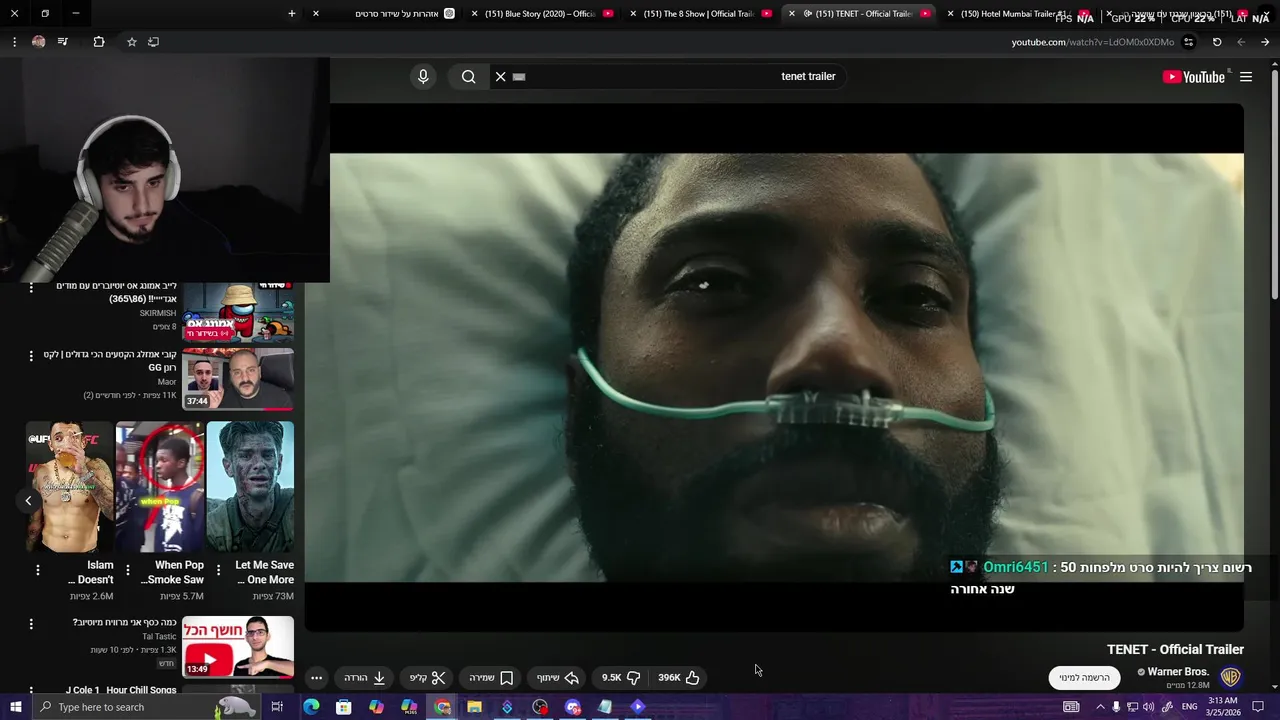Click the scissors clip button
Viewport: 1280px width, 720px height.
click(428, 677)
